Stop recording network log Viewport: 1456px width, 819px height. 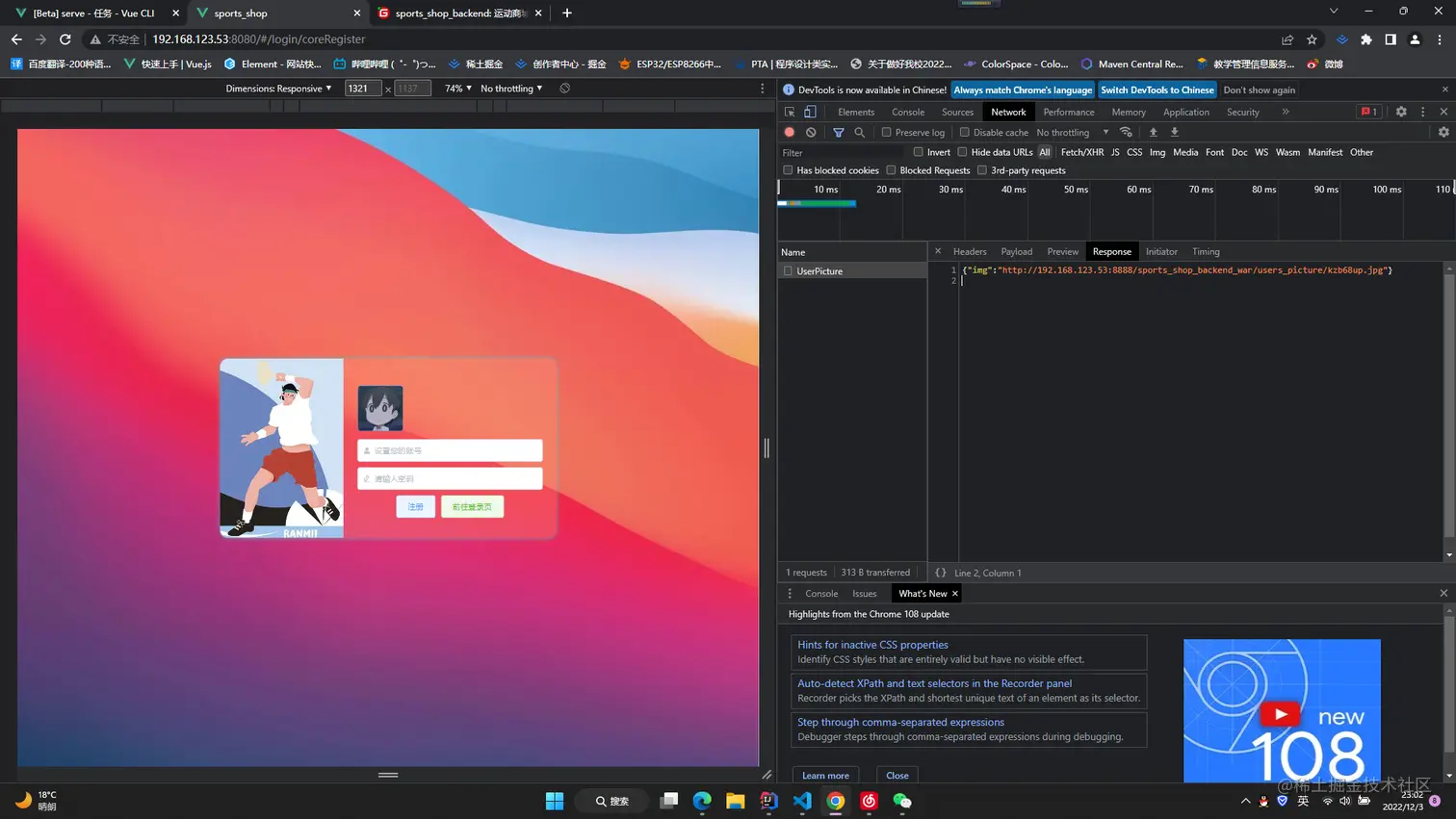790,132
